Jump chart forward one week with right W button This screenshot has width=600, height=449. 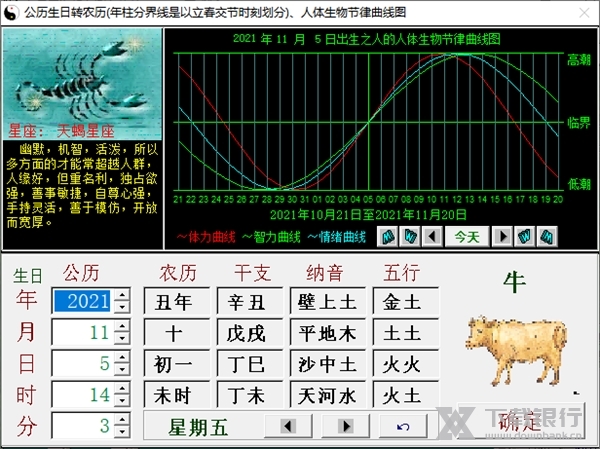click(525, 237)
